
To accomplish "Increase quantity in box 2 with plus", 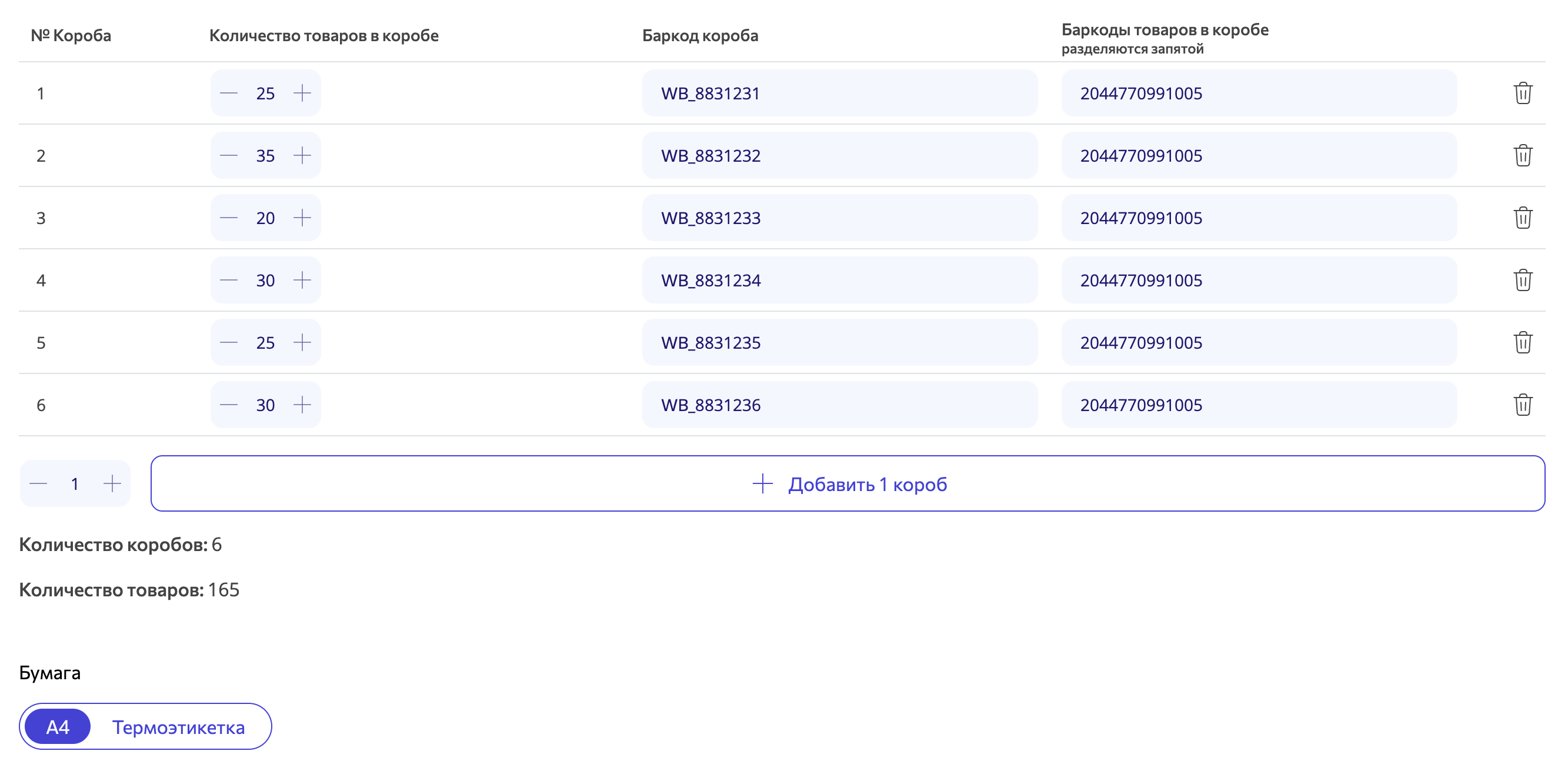I will tap(302, 155).
